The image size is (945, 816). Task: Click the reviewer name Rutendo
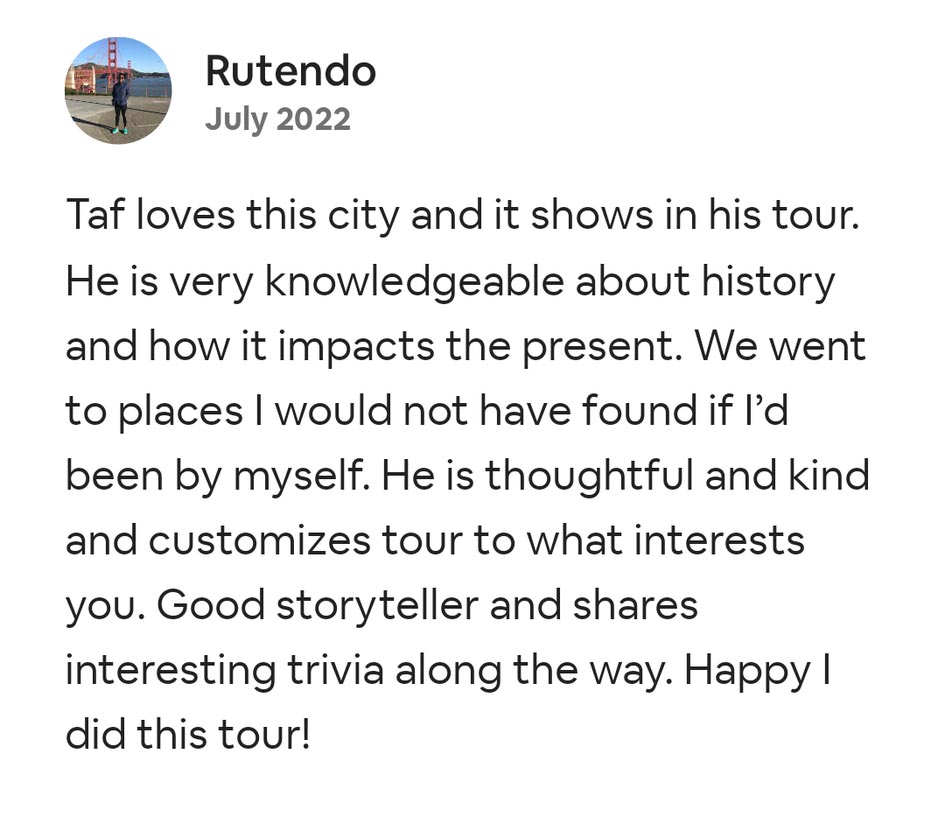(290, 71)
